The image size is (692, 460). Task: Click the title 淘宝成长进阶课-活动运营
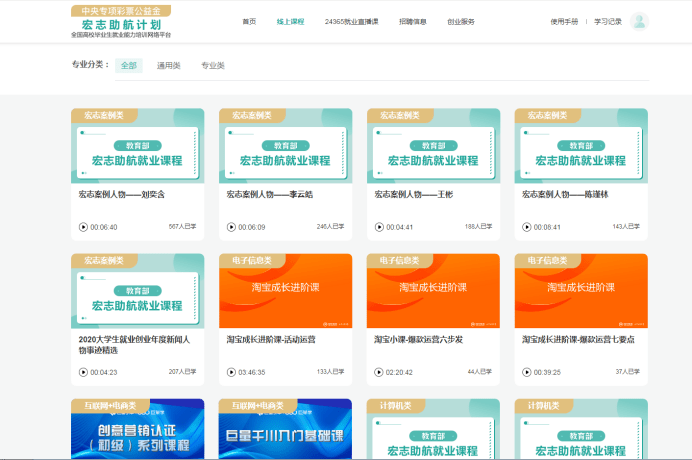click(271, 339)
